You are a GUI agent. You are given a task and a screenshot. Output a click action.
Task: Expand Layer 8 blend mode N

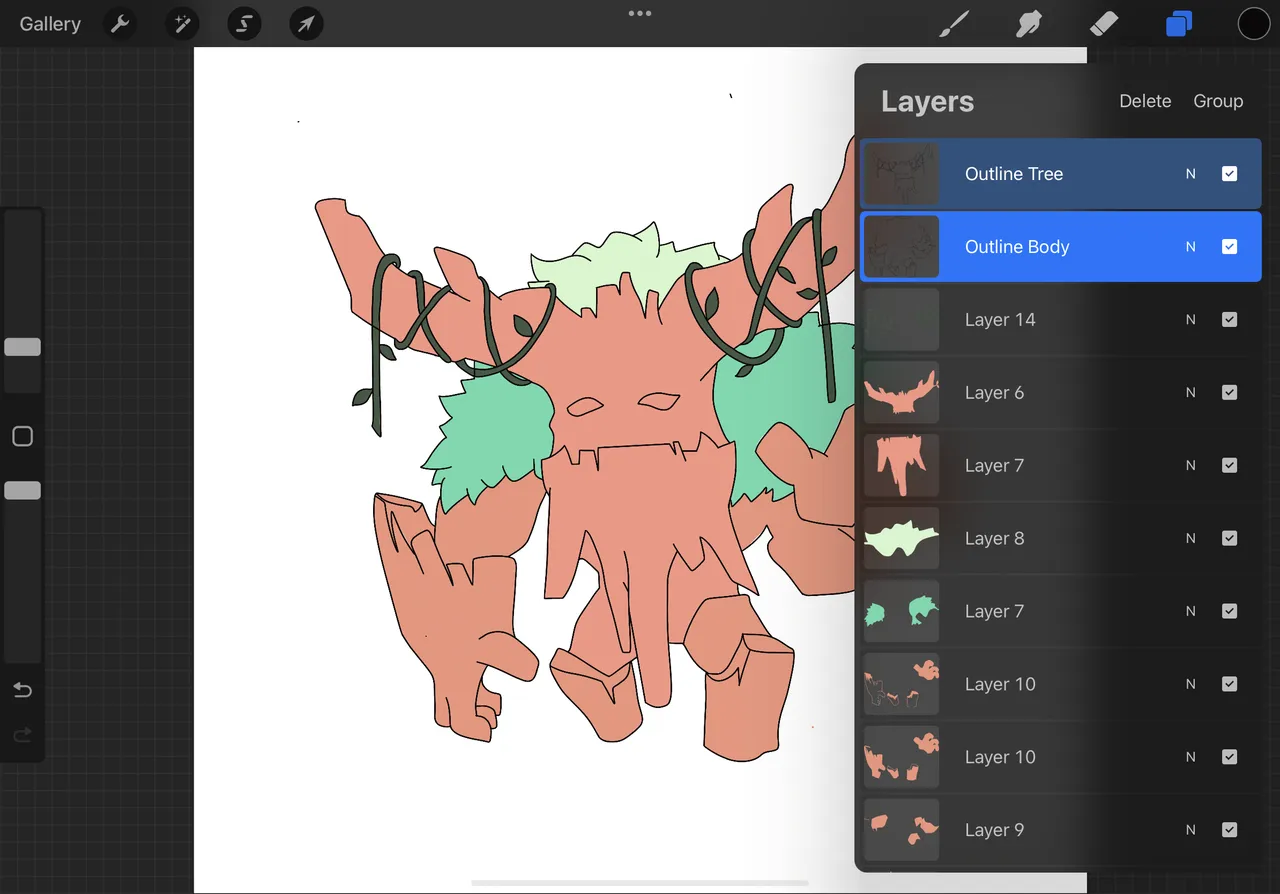[1191, 539]
